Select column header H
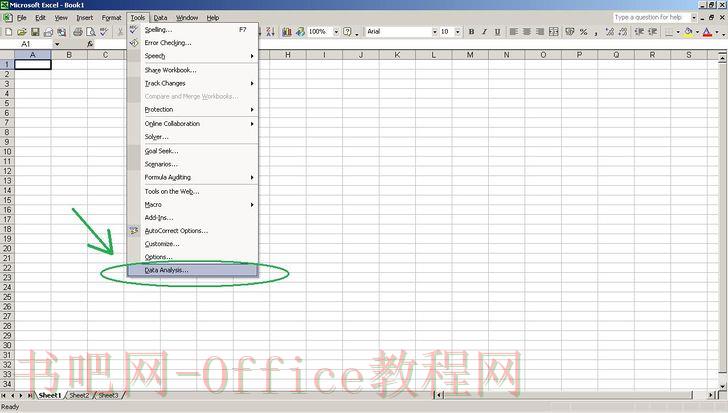 [288, 55]
